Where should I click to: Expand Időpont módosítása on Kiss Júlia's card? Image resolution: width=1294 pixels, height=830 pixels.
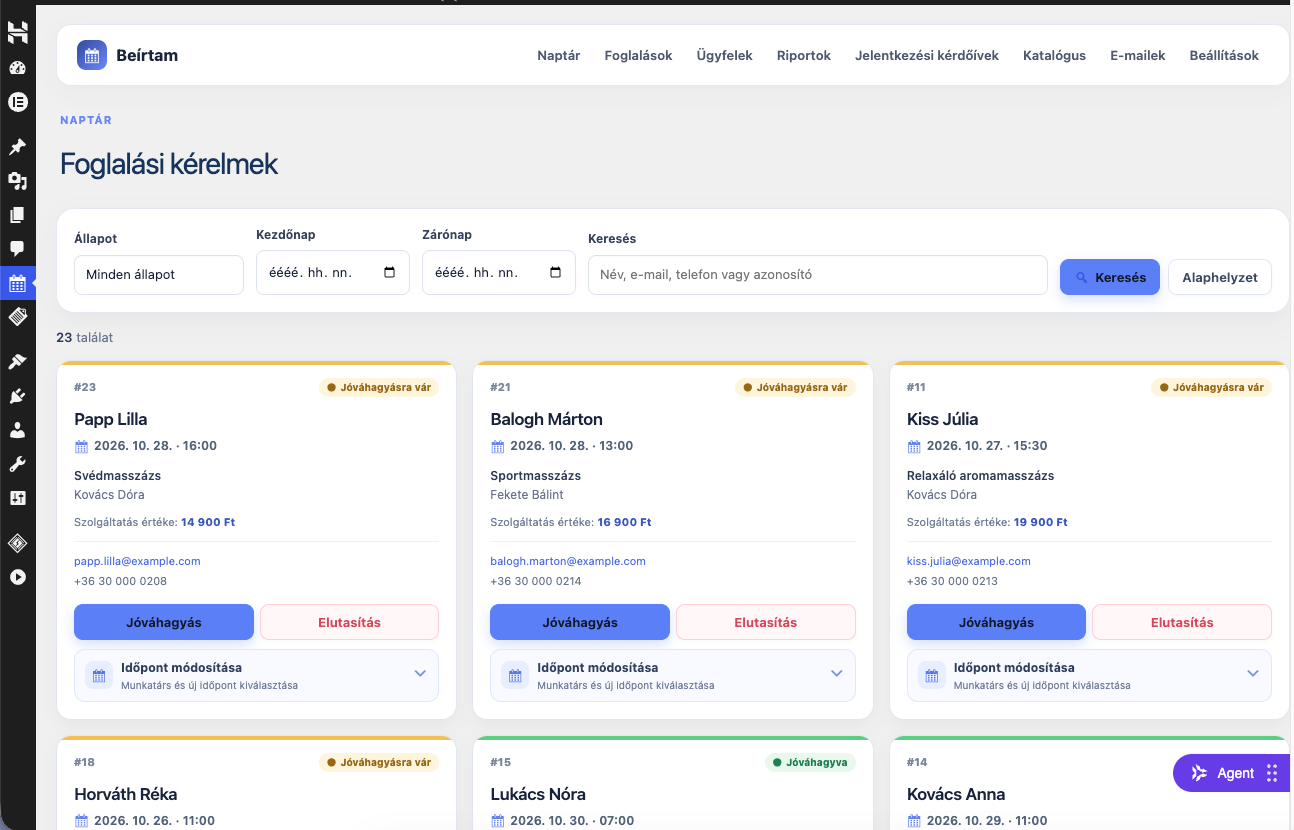[1089, 675]
